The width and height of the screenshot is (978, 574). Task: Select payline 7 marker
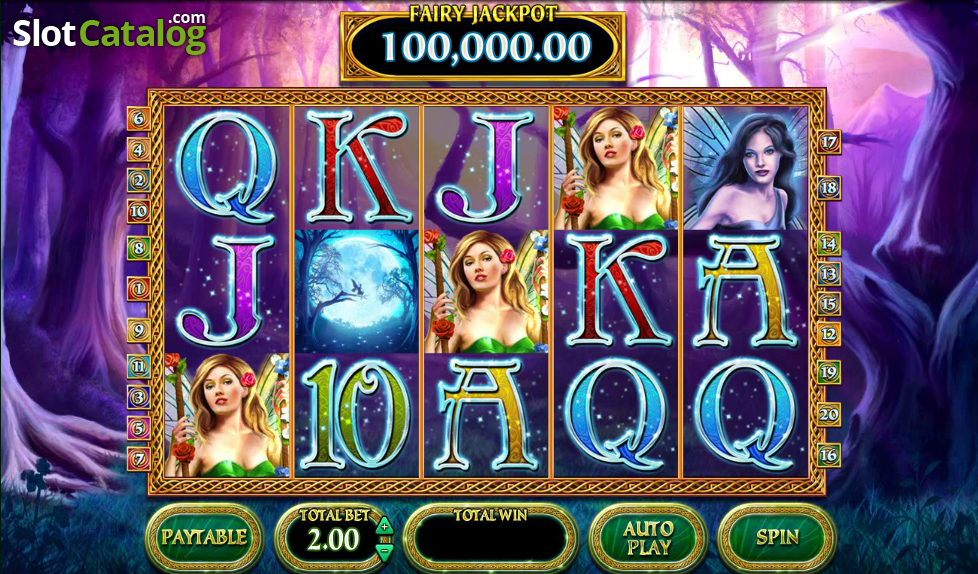[138, 459]
